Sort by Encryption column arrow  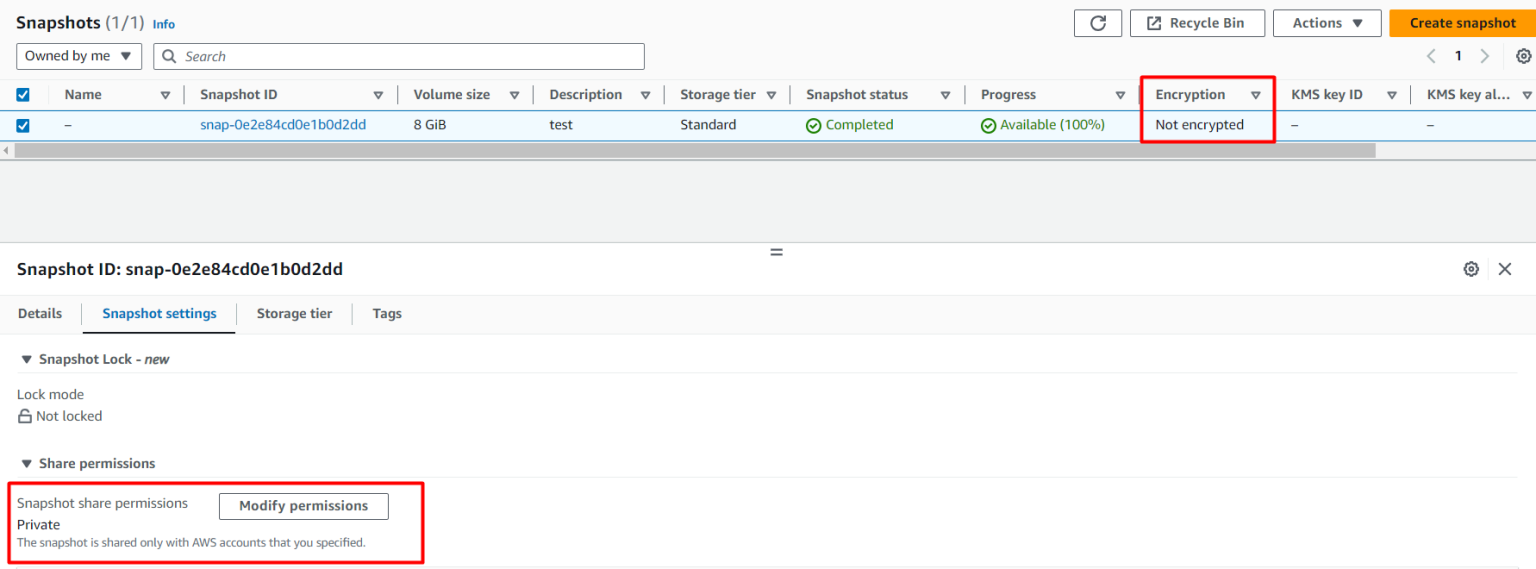click(1255, 95)
